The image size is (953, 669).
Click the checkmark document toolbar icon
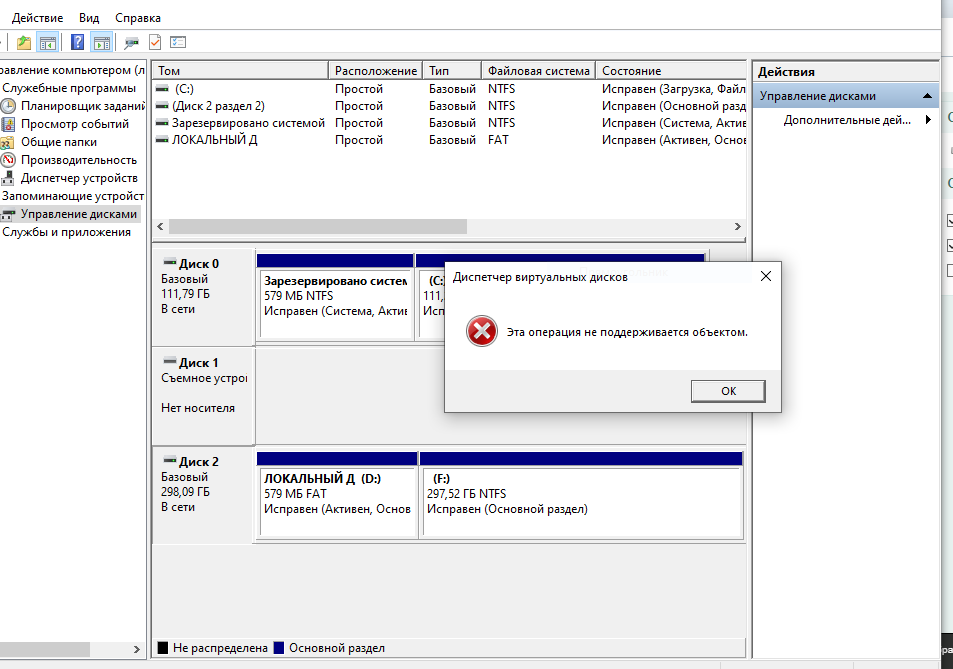pyautogui.click(x=155, y=43)
